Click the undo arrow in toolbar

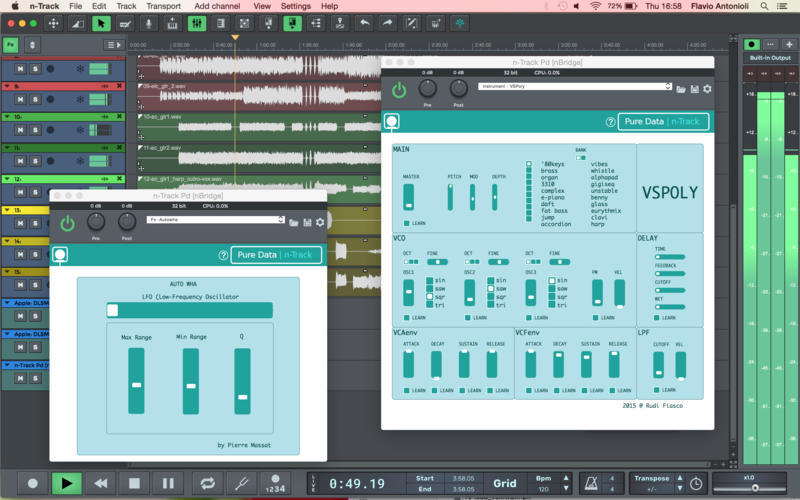pyautogui.click(x=364, y=23)
